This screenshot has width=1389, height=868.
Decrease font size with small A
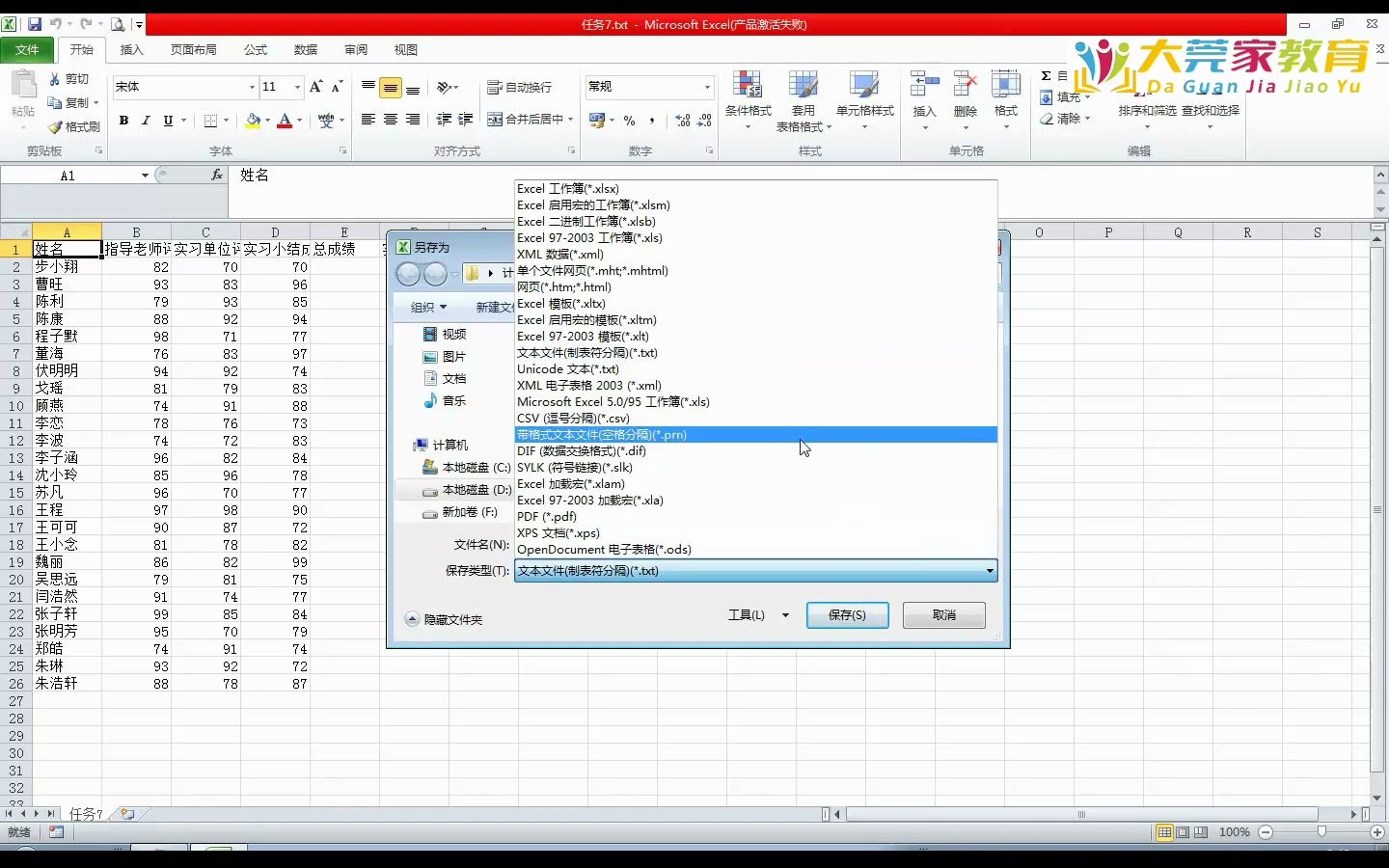pos(337,87)
